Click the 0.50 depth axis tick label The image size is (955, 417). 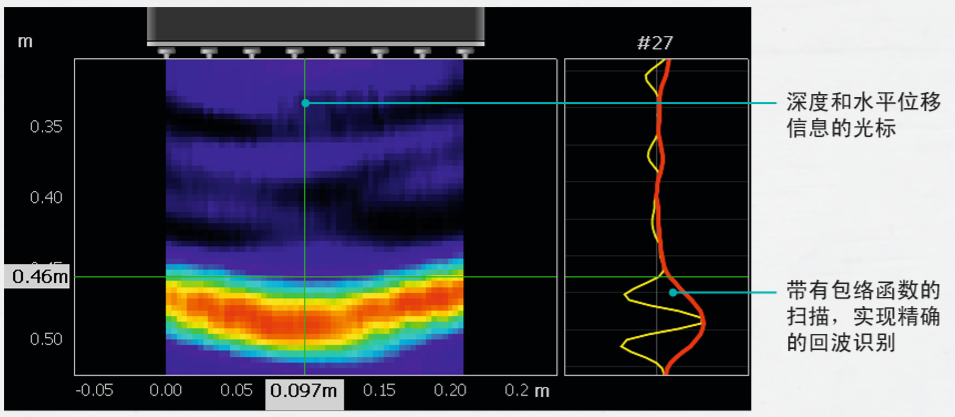tap(46, 339)
